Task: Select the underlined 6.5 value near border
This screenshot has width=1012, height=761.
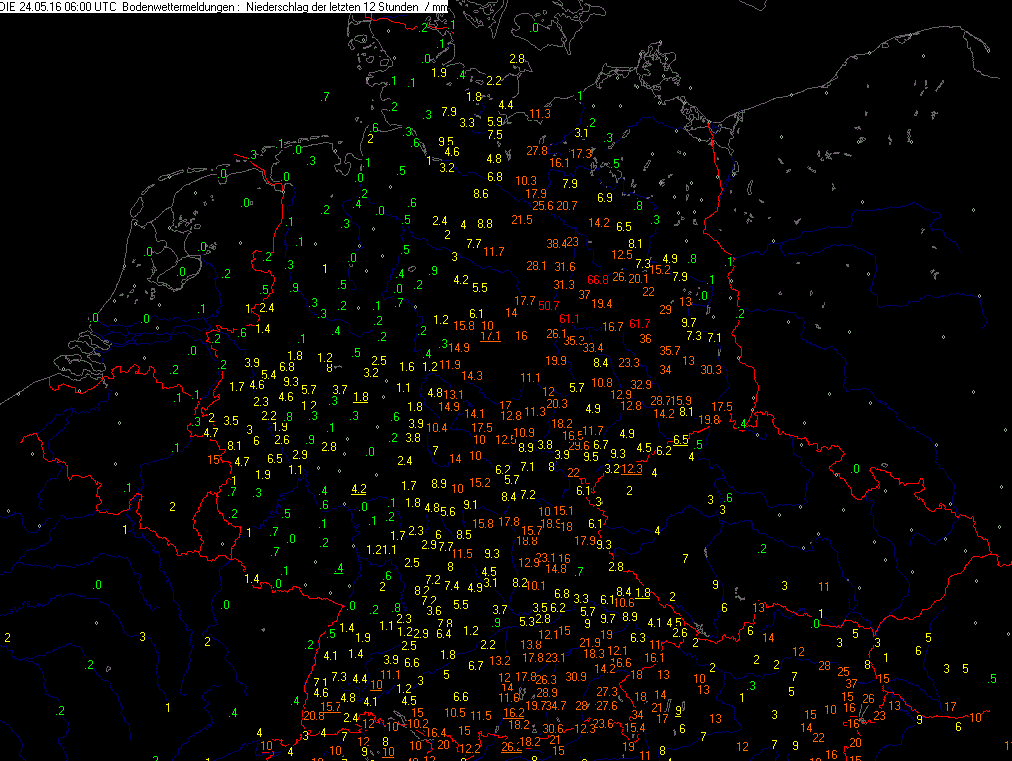Action: [x=680, y=440]
